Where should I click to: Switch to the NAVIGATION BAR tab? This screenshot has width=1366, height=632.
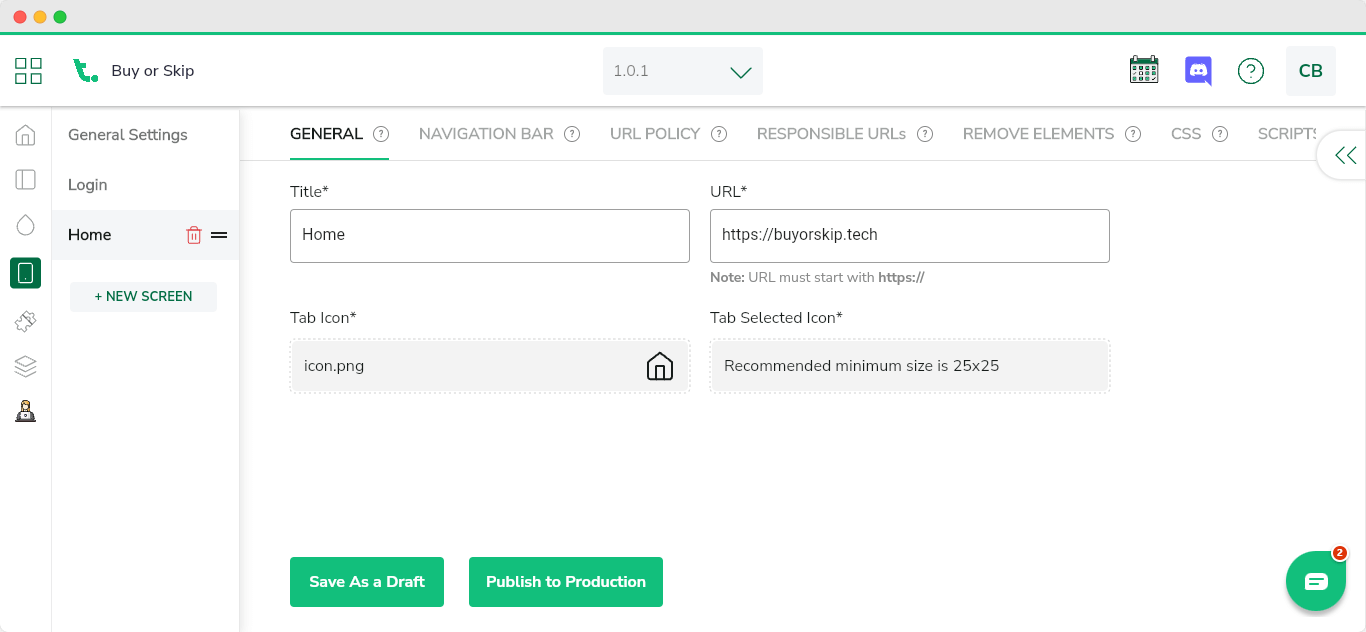486,134
